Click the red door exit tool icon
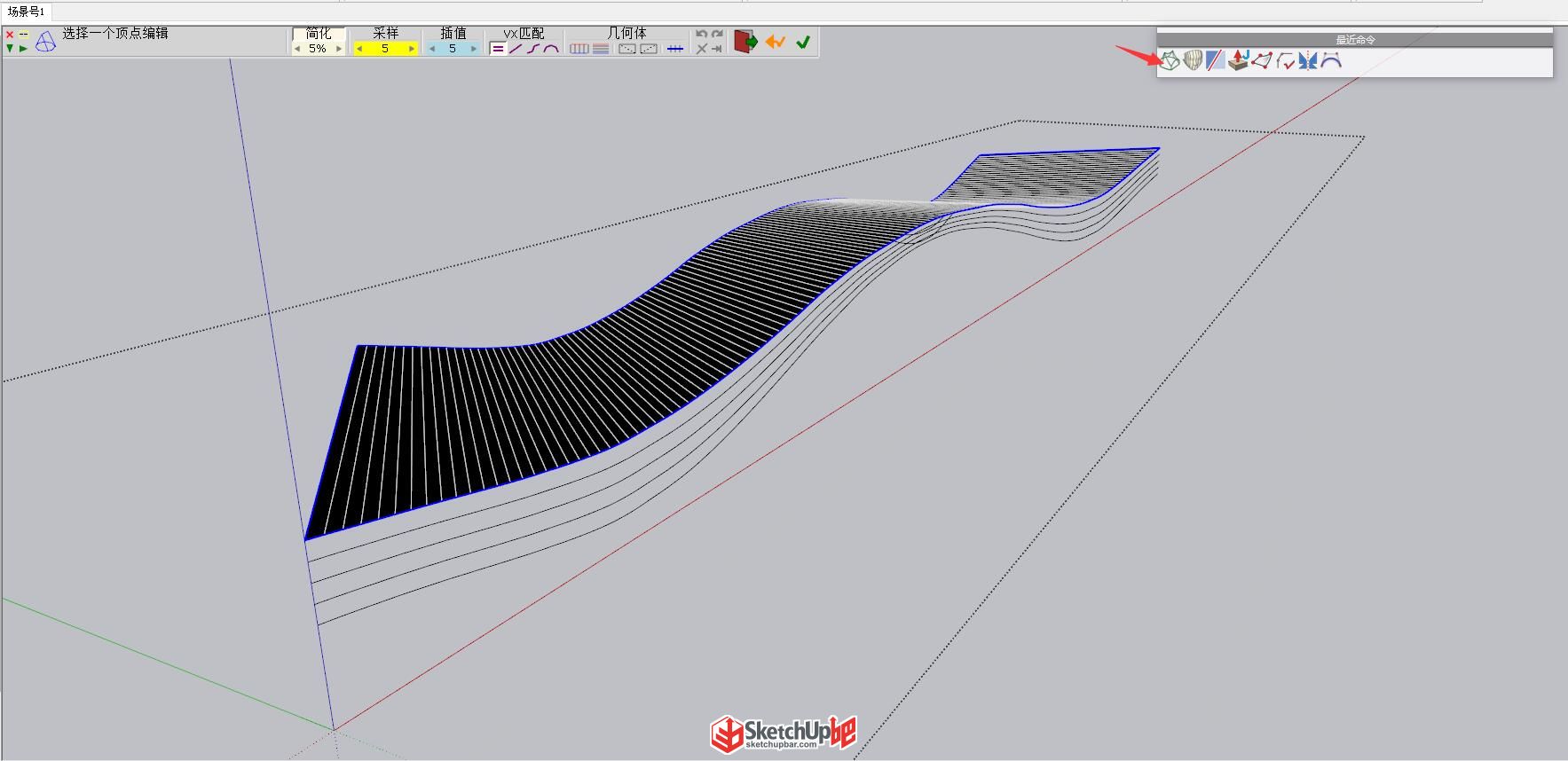This screenshot has width=1568, height=761. 745,42
